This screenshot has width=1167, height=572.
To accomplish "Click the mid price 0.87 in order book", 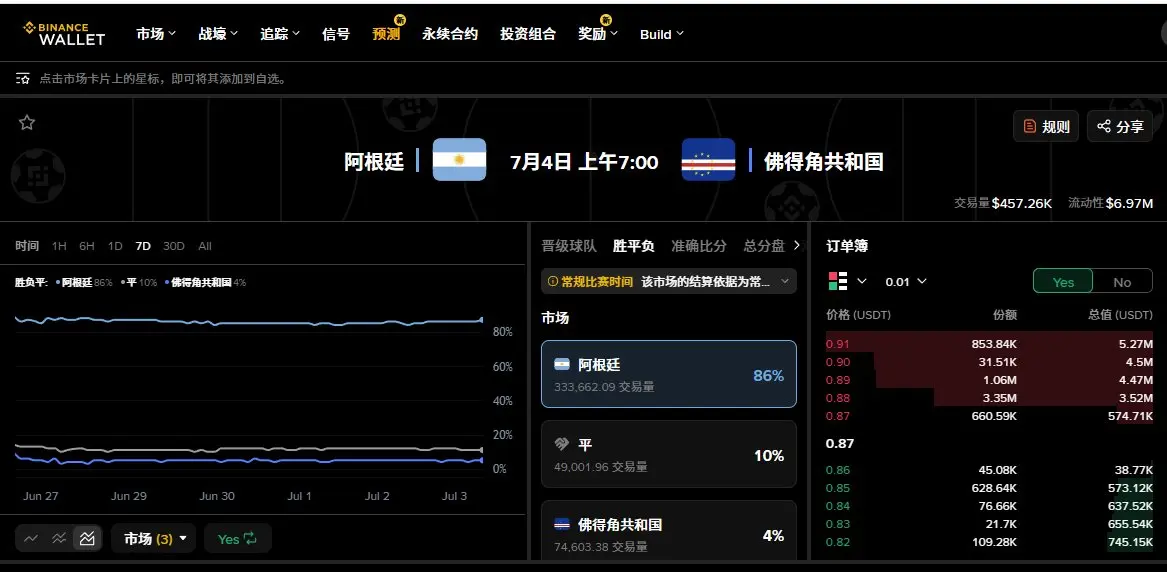I will tap(840, 443).
